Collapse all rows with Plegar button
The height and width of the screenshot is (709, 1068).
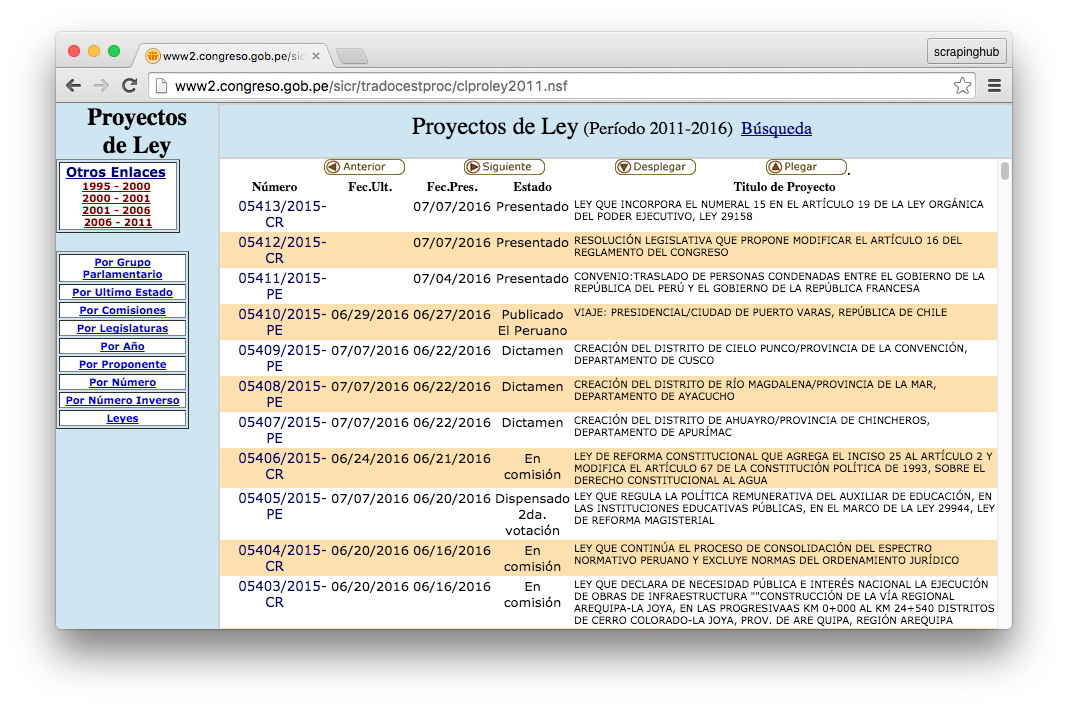click(806, 167)
